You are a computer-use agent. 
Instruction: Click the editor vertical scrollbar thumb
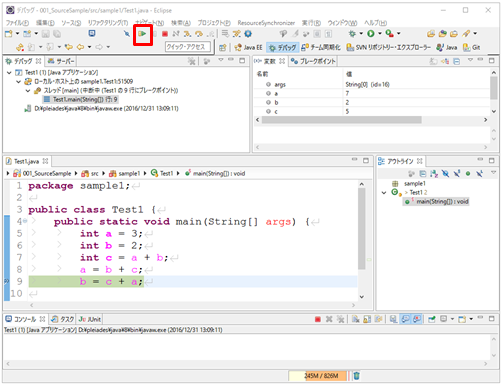click(x=361, y=229)
